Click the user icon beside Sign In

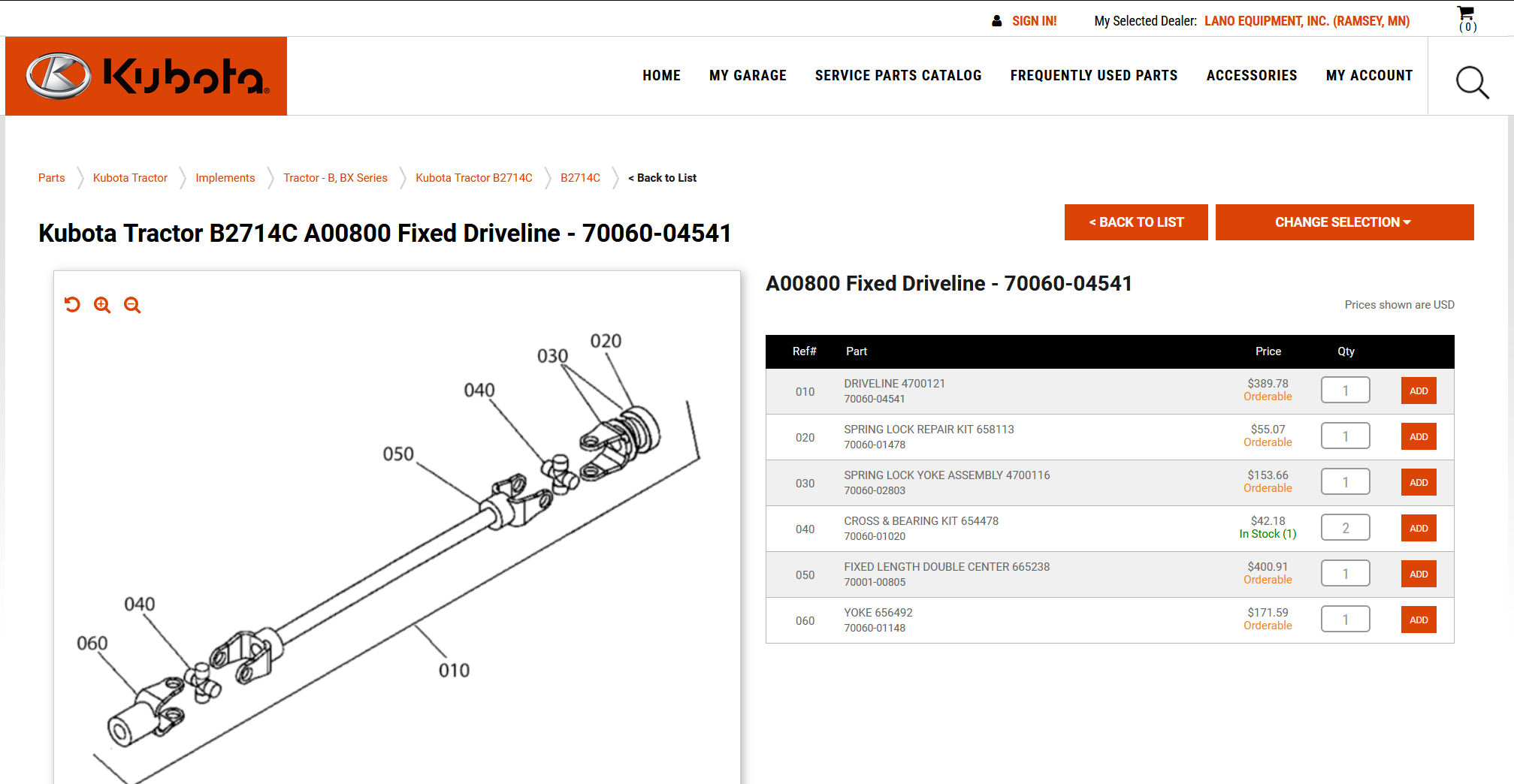coord(996,21)
